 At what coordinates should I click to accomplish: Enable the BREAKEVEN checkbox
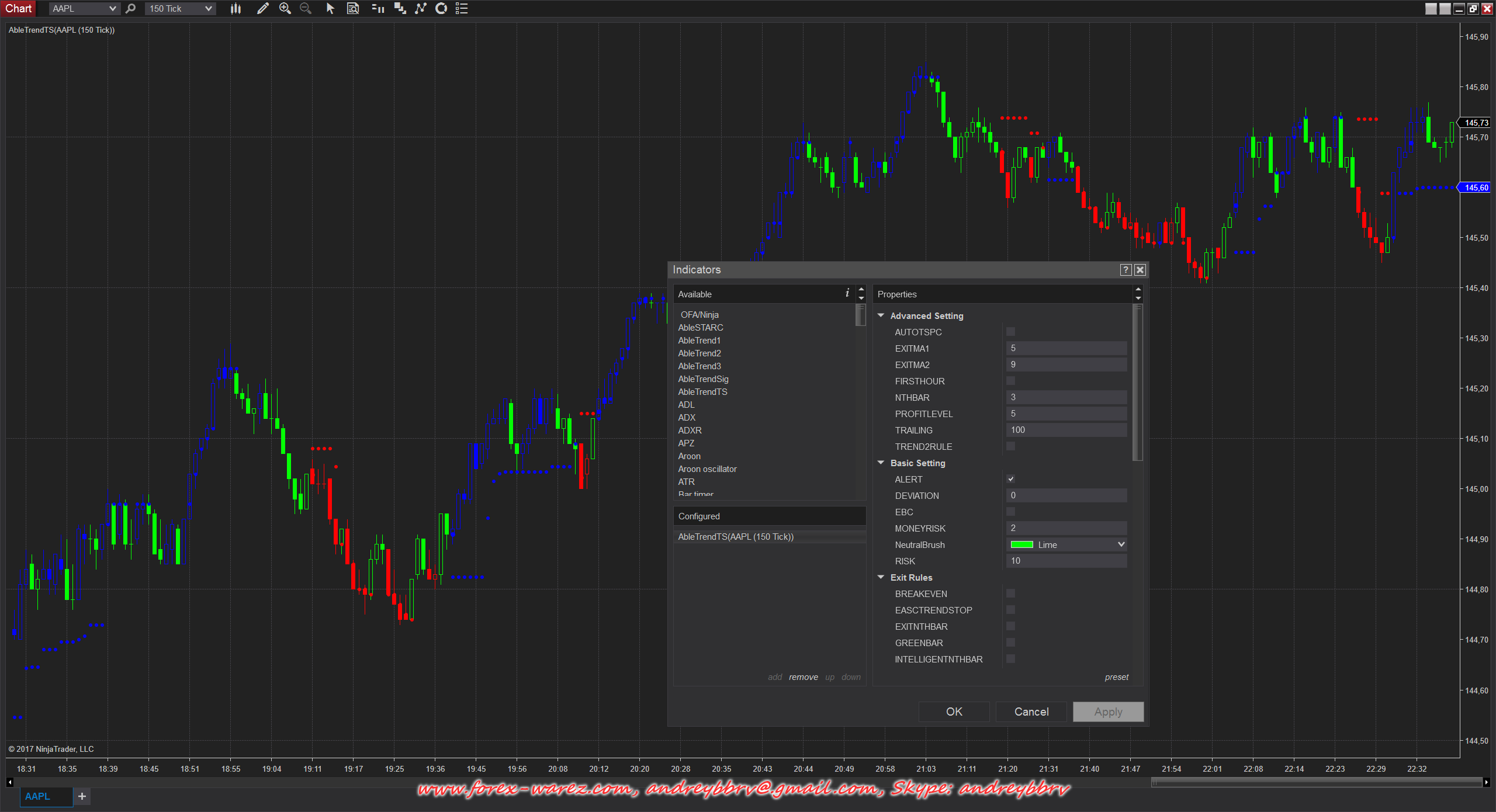(1011, 594)
